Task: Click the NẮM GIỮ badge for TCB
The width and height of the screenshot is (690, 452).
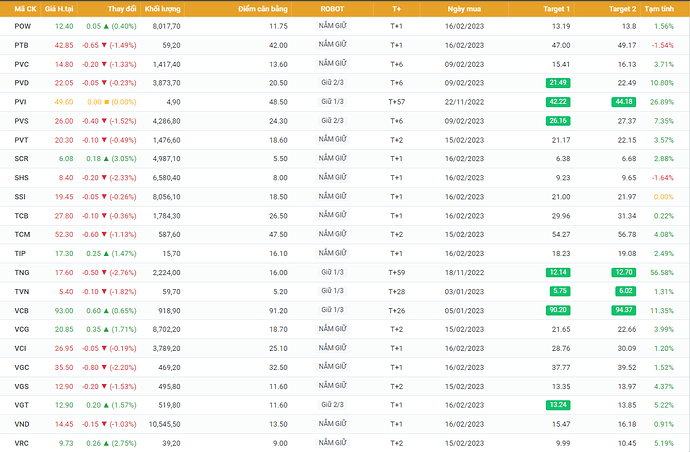Action: point(333,216)
